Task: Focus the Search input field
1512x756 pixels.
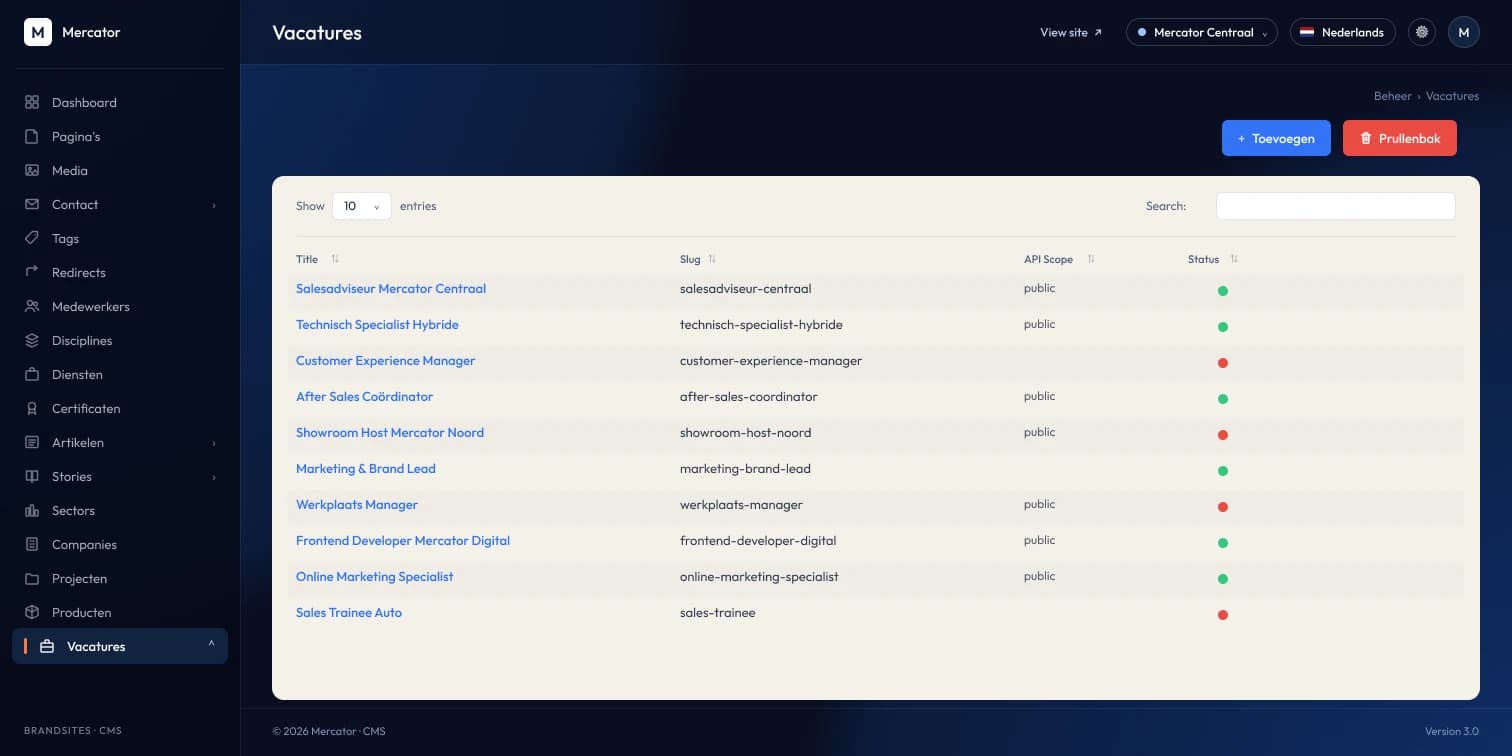Action: coord(1335,206)
